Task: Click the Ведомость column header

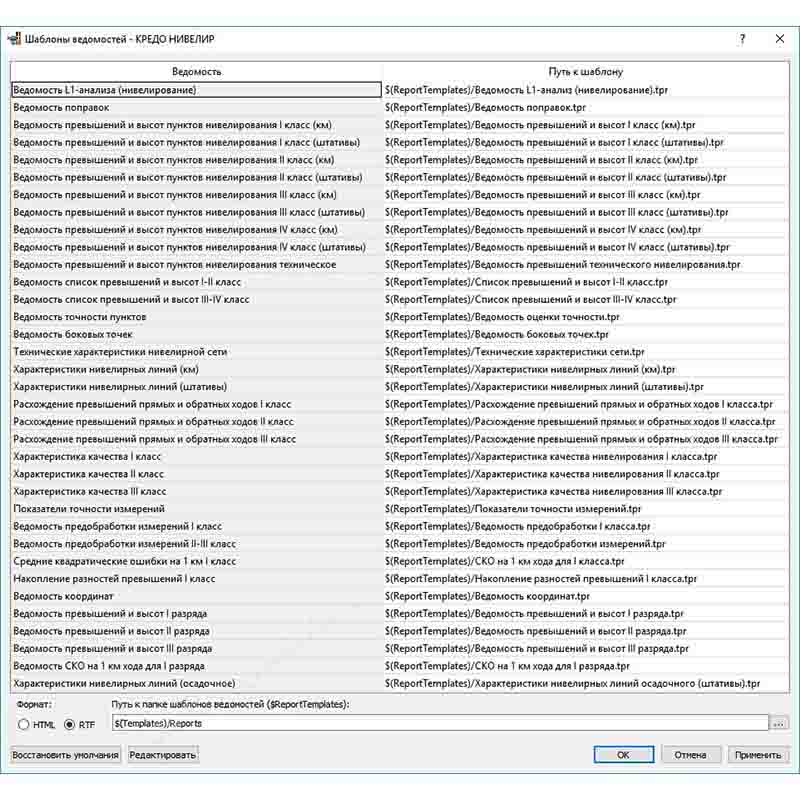Action: click(x=196, y=72)
